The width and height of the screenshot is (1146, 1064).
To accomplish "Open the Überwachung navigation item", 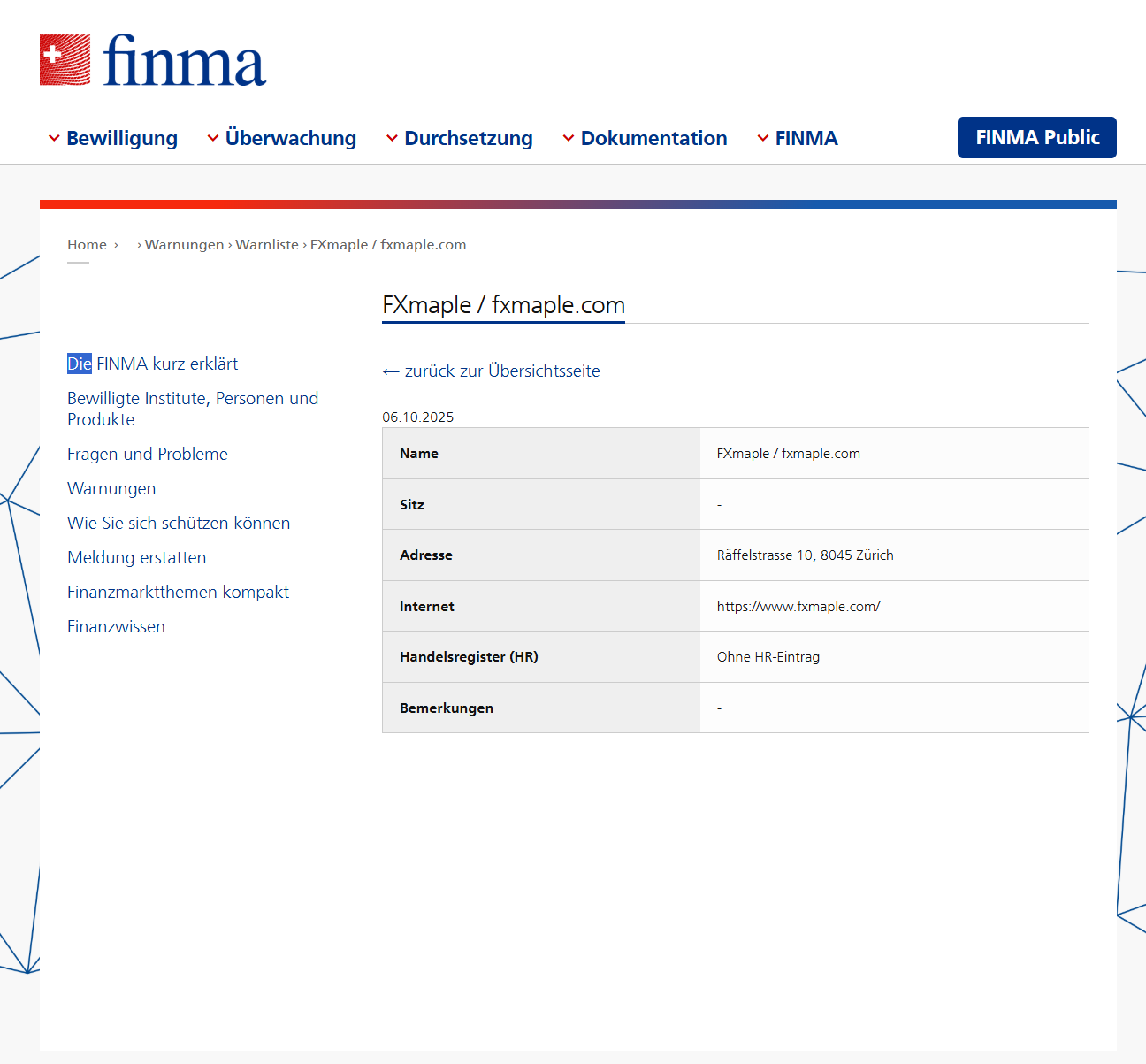I will pyautogui.click(x=291, y=138).
